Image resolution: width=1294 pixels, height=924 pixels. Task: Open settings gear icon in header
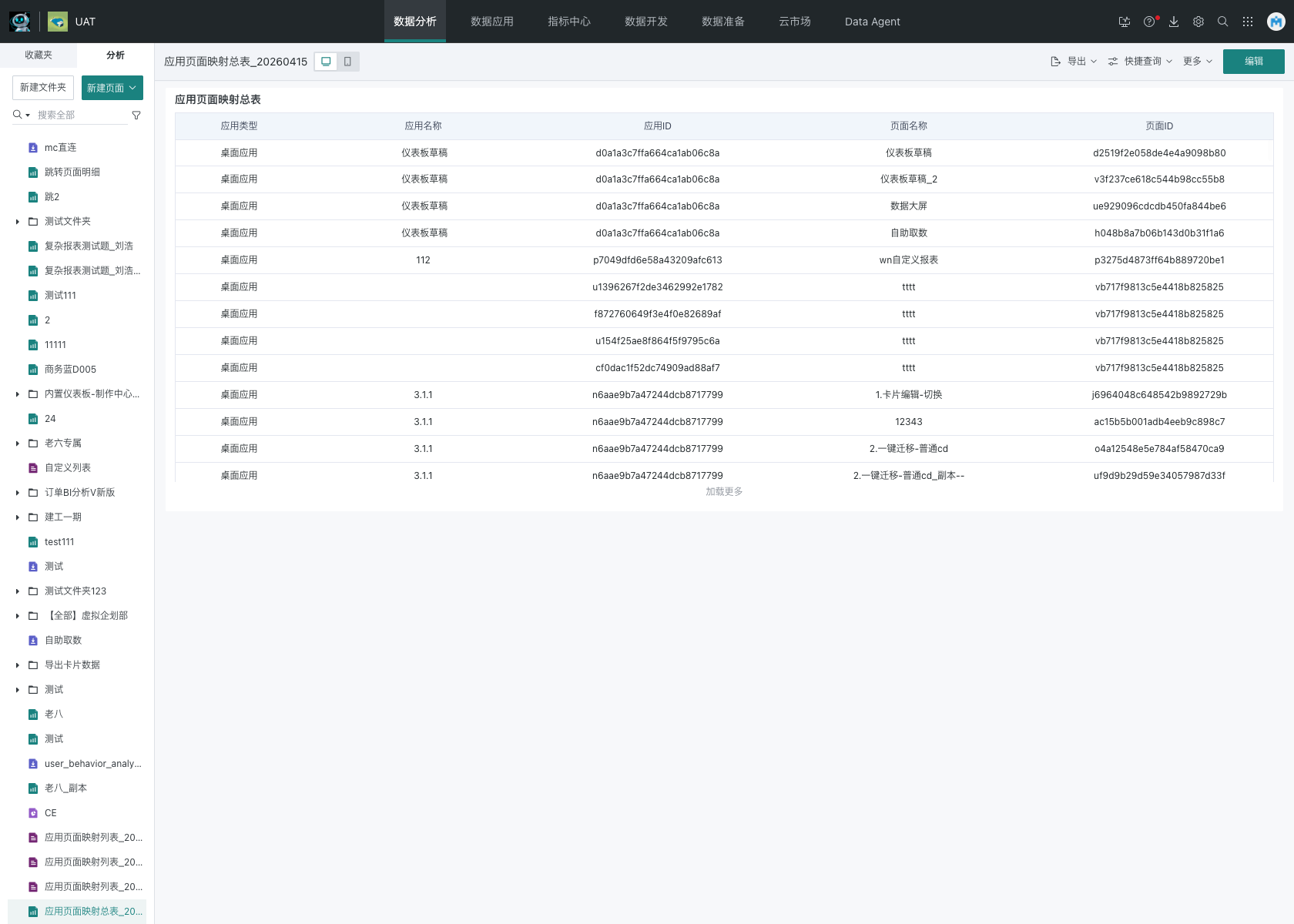click(x=1198, y=22)
